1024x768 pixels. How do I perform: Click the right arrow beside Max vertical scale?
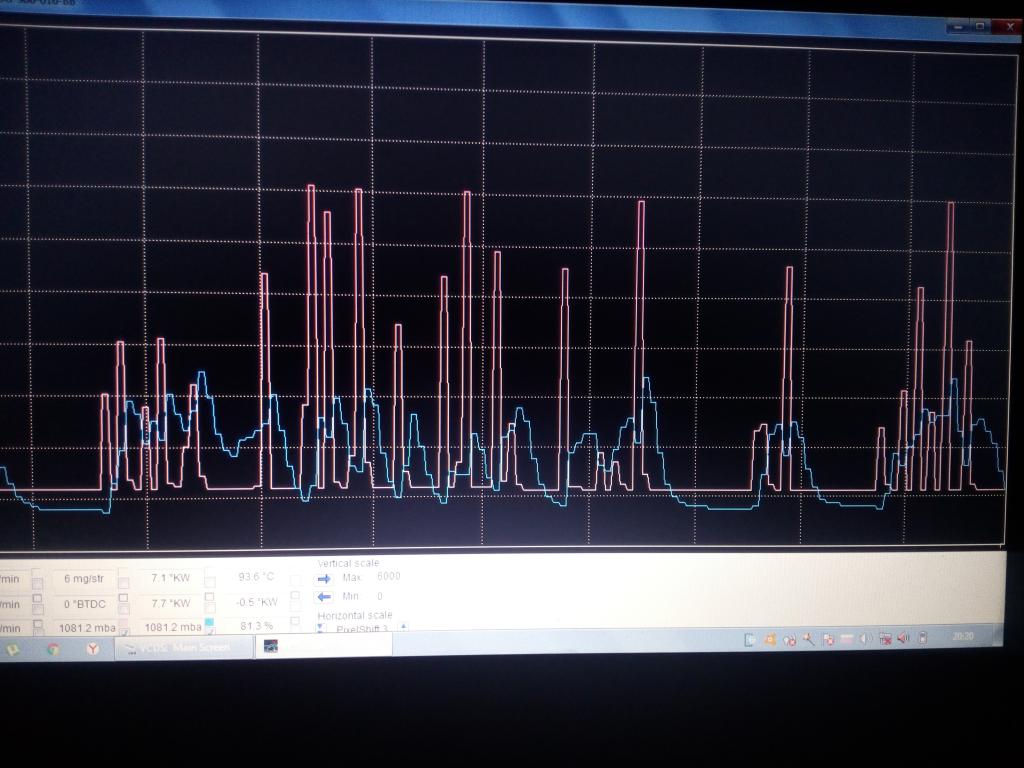[x=324, y=579]
